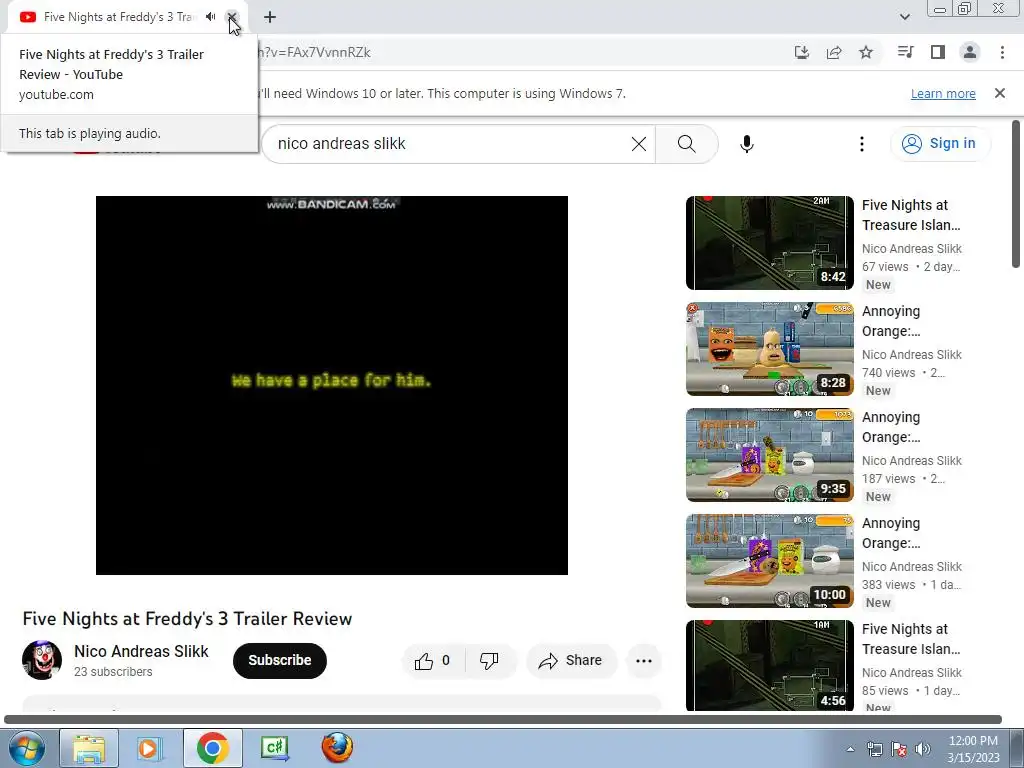The height and width of the screenshot is (768, 1024).
Task: Click the tab search chevron arrow
Action: coord(904,17)
